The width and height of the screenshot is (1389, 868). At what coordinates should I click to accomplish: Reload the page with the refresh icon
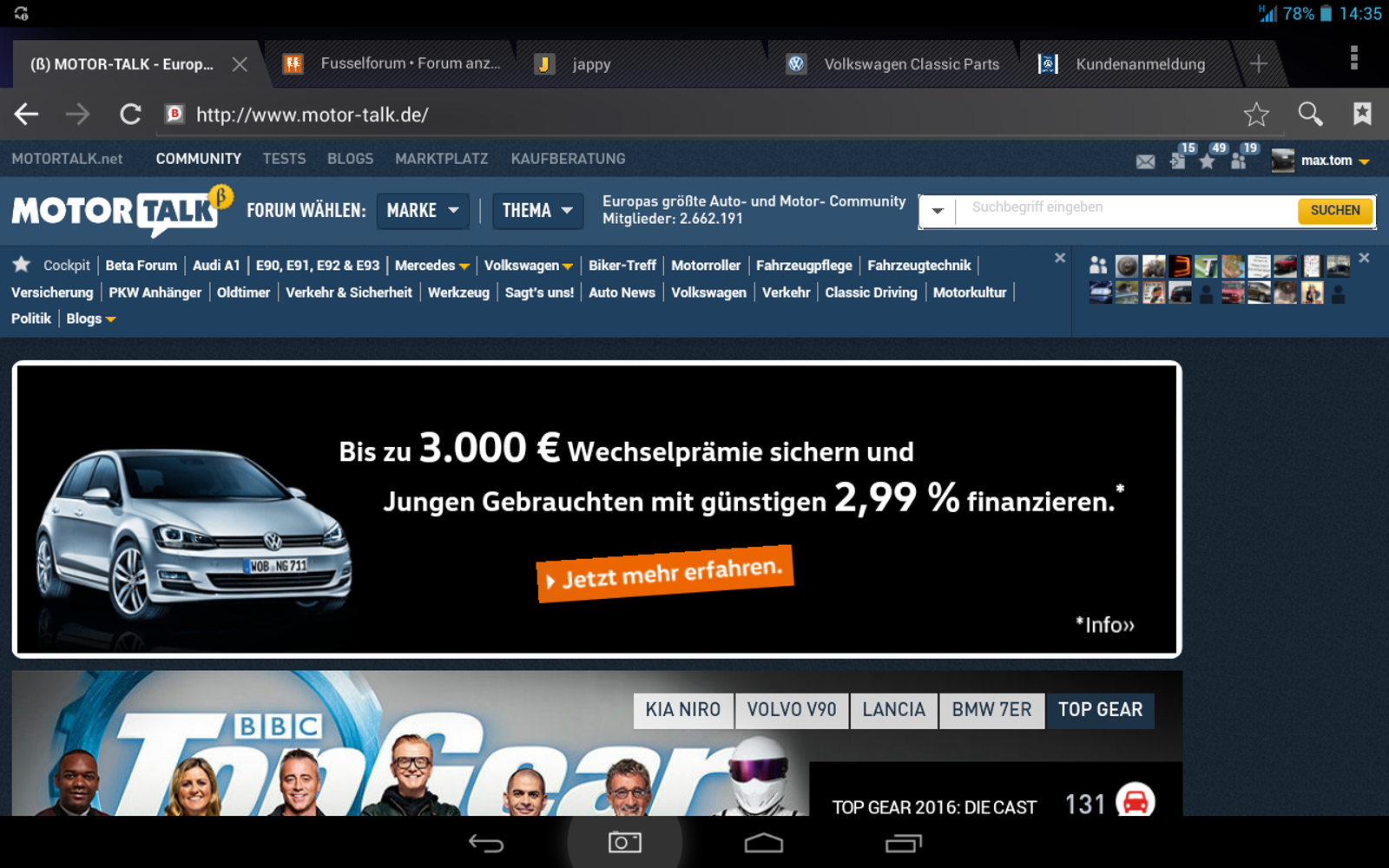130,115
